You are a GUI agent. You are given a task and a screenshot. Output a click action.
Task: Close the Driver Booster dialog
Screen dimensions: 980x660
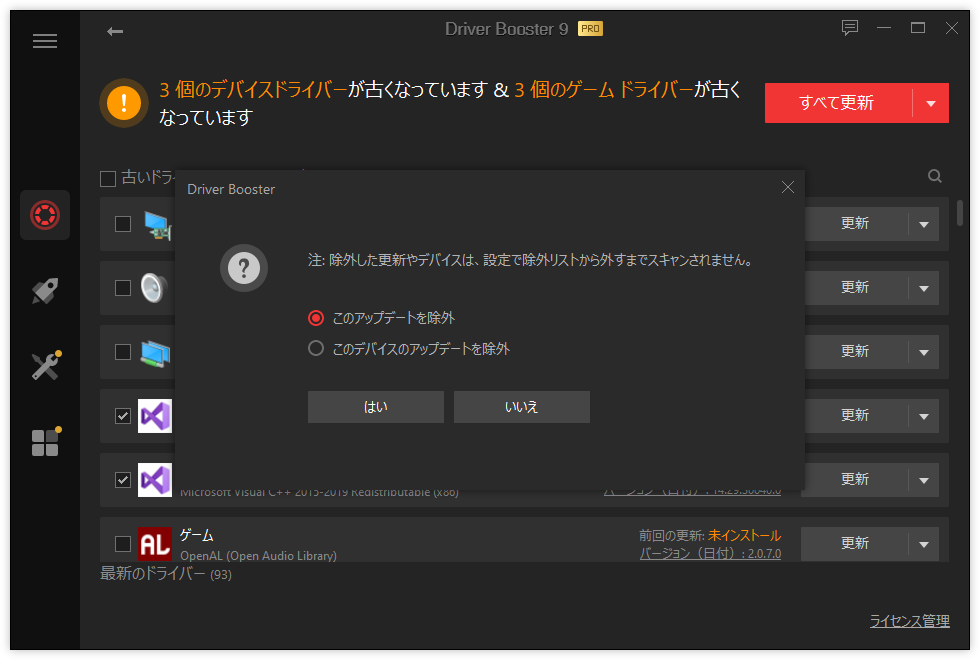tap(788, 188)
